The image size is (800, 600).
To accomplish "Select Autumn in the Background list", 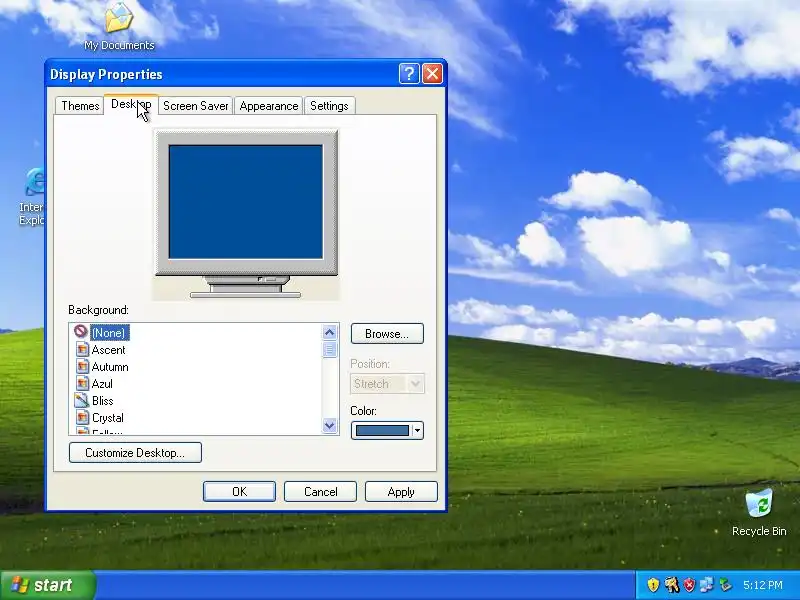I will pyautogui.click(x=110, y=367).
